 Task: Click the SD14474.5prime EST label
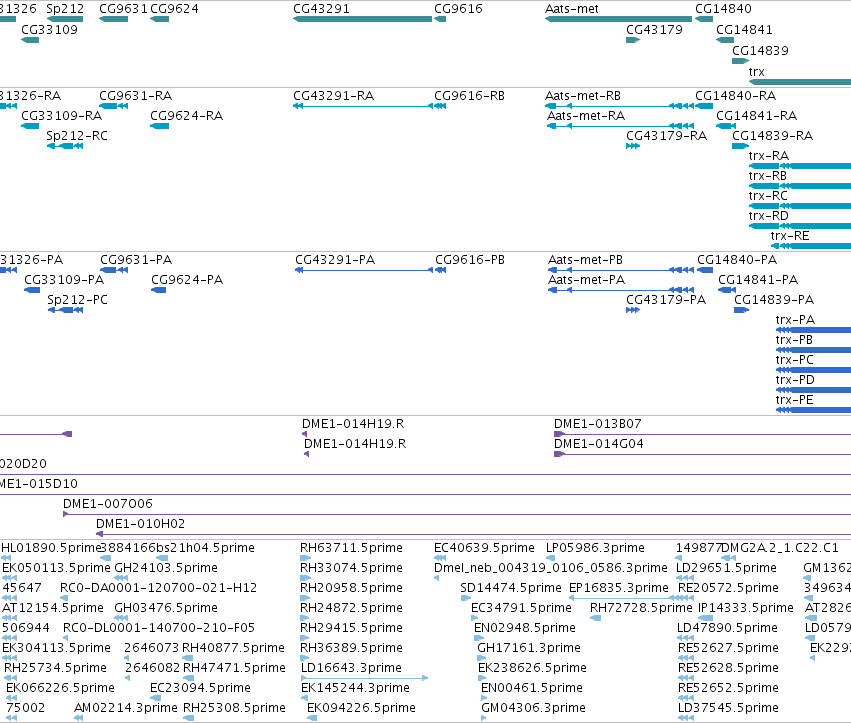(x=511, y=588)
